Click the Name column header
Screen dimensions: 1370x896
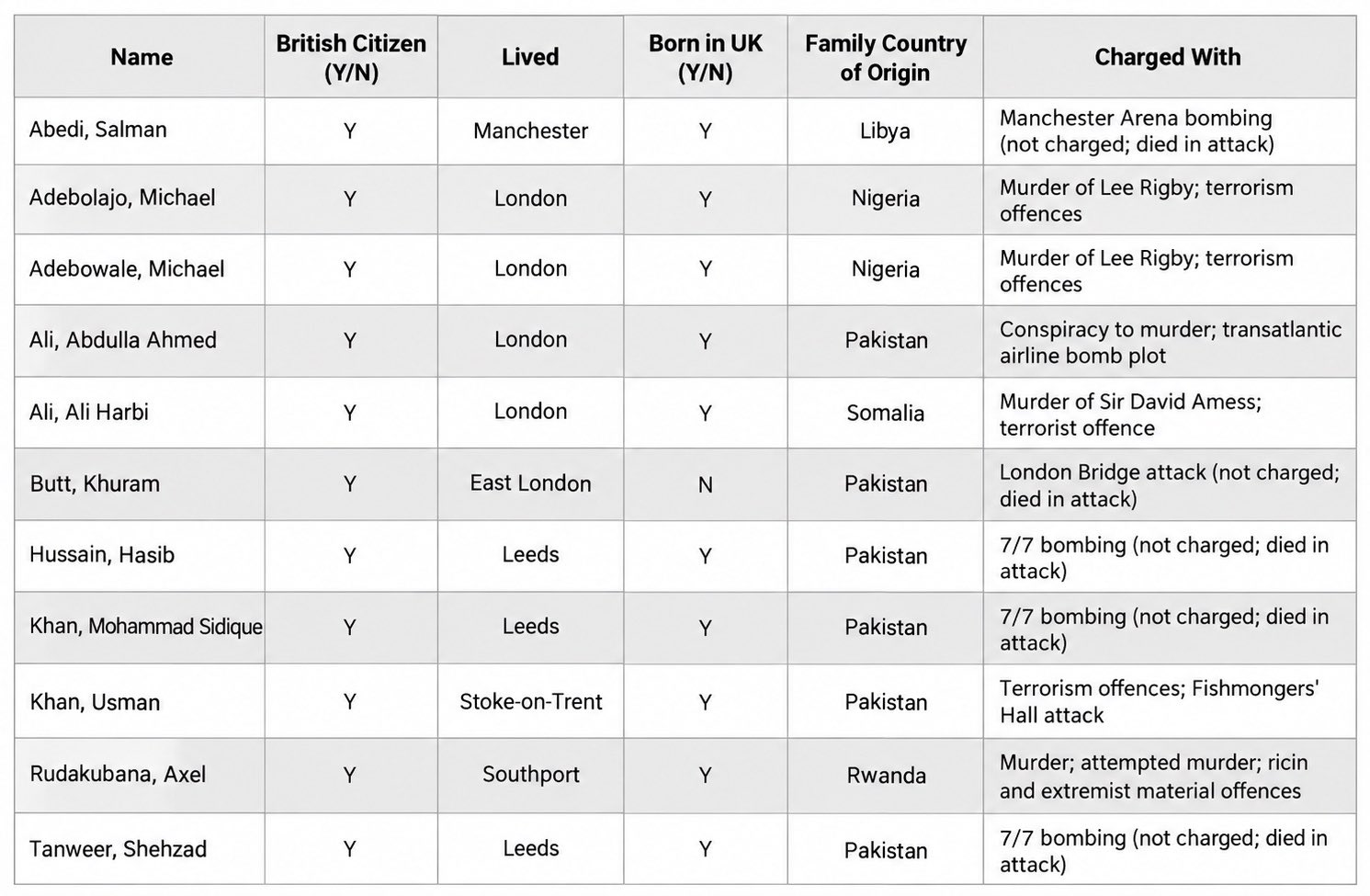coord(141,57)
